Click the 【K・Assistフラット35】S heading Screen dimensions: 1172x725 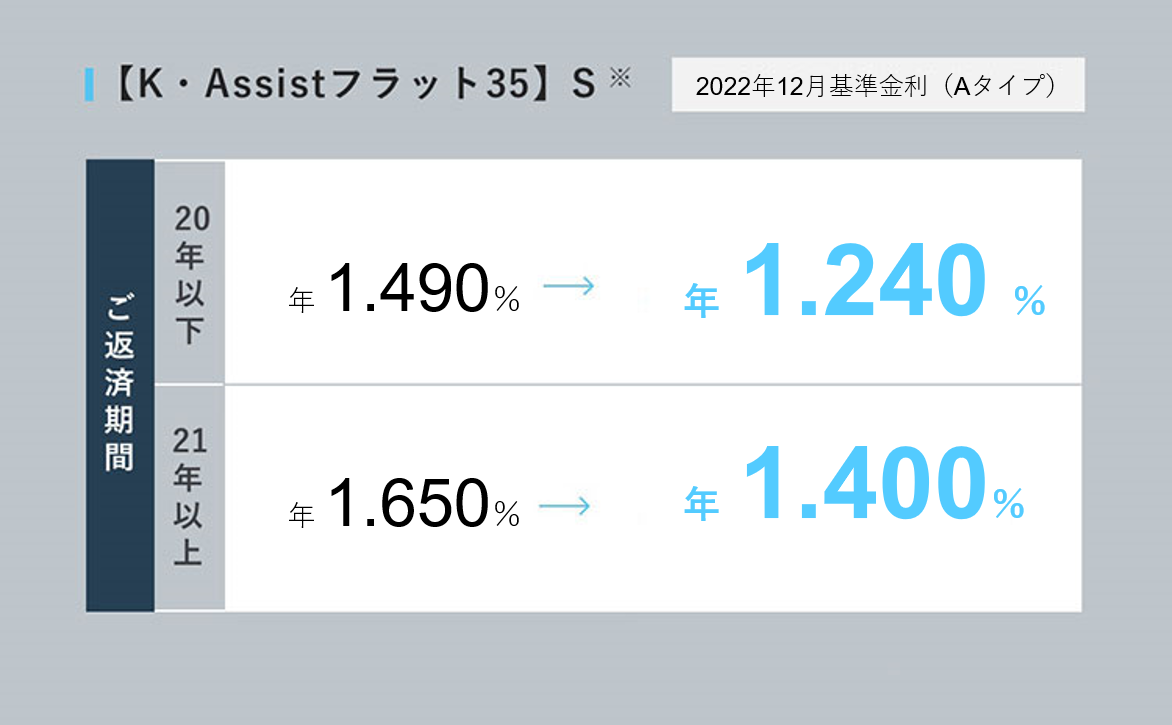click(354, 84)
